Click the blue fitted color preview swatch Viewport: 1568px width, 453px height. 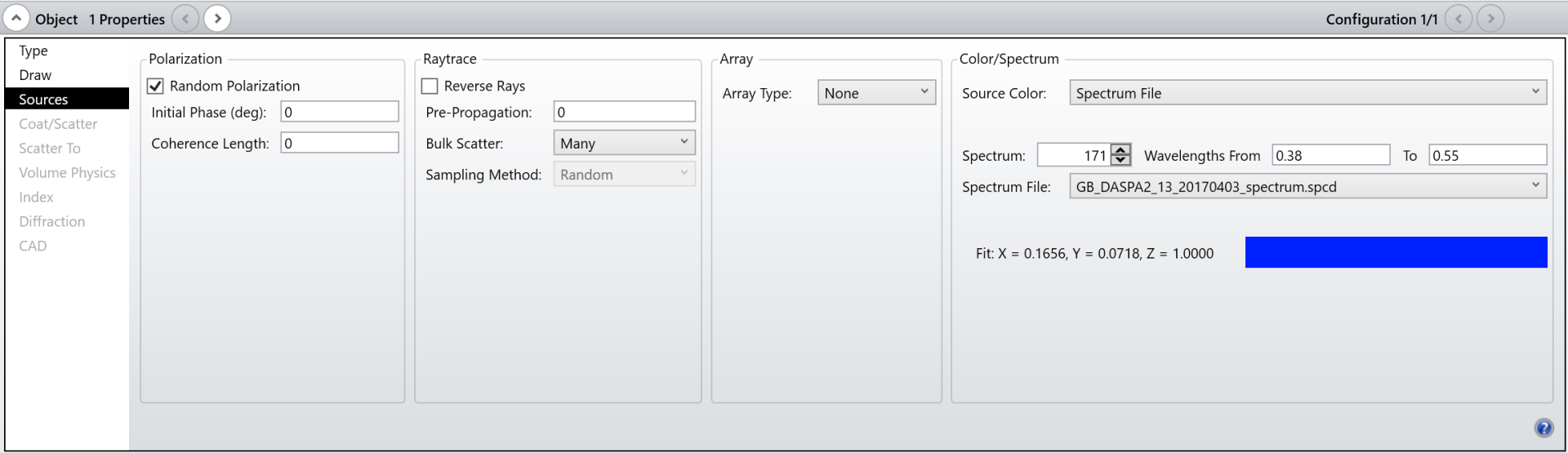pos(1396,252)
